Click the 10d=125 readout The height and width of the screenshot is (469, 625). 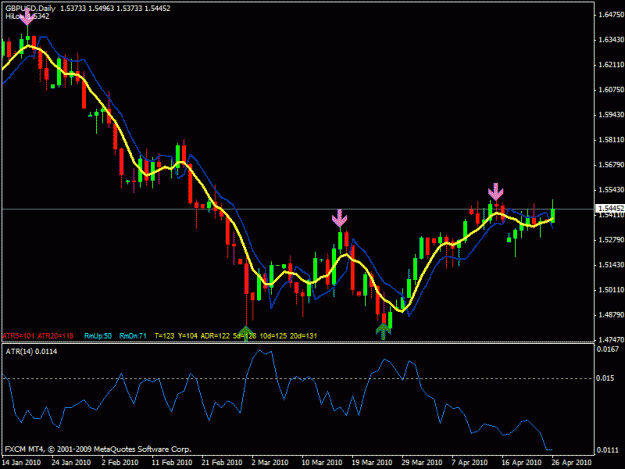273,336
